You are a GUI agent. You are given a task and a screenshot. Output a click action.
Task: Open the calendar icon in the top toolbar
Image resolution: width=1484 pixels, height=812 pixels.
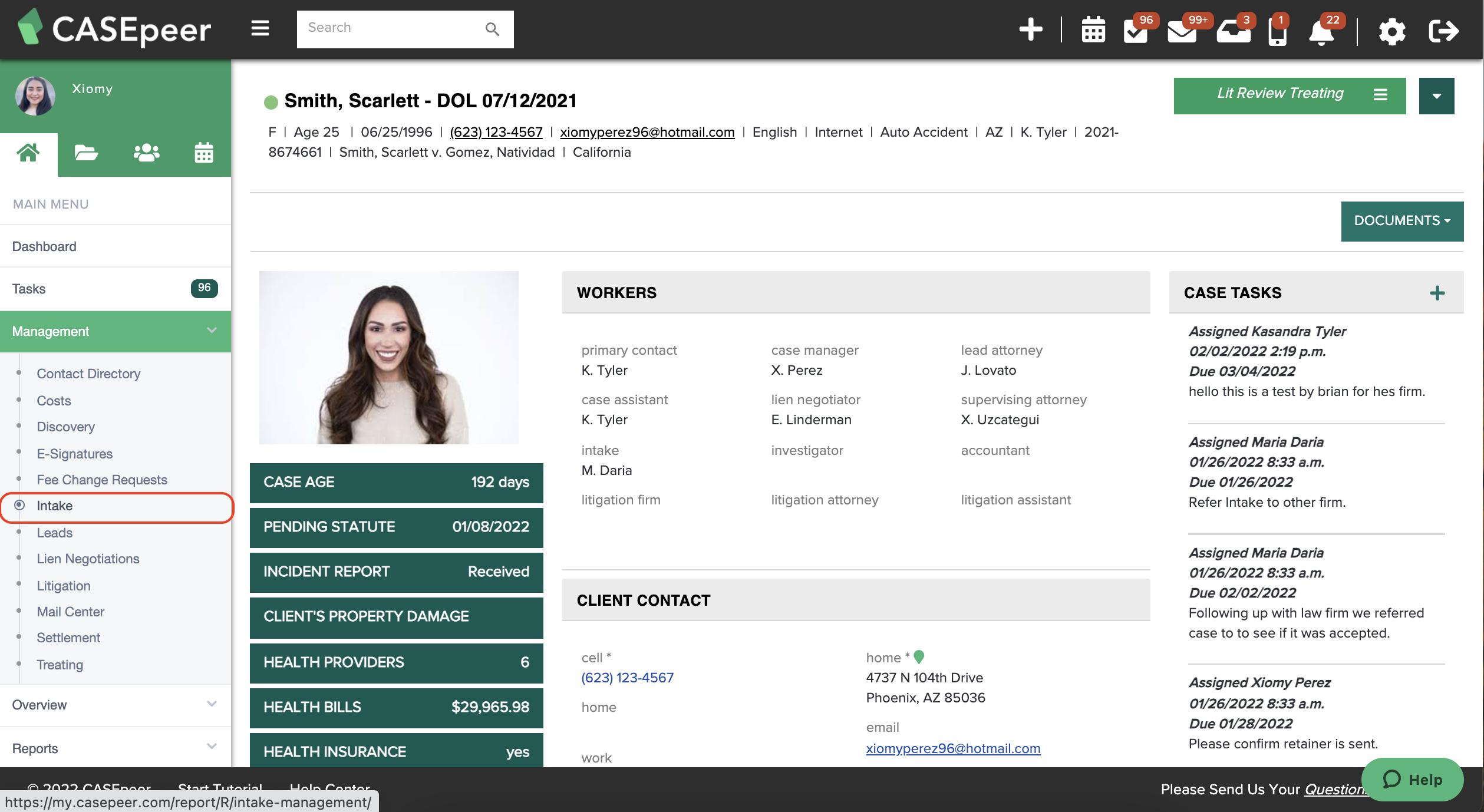point(1093,30)
